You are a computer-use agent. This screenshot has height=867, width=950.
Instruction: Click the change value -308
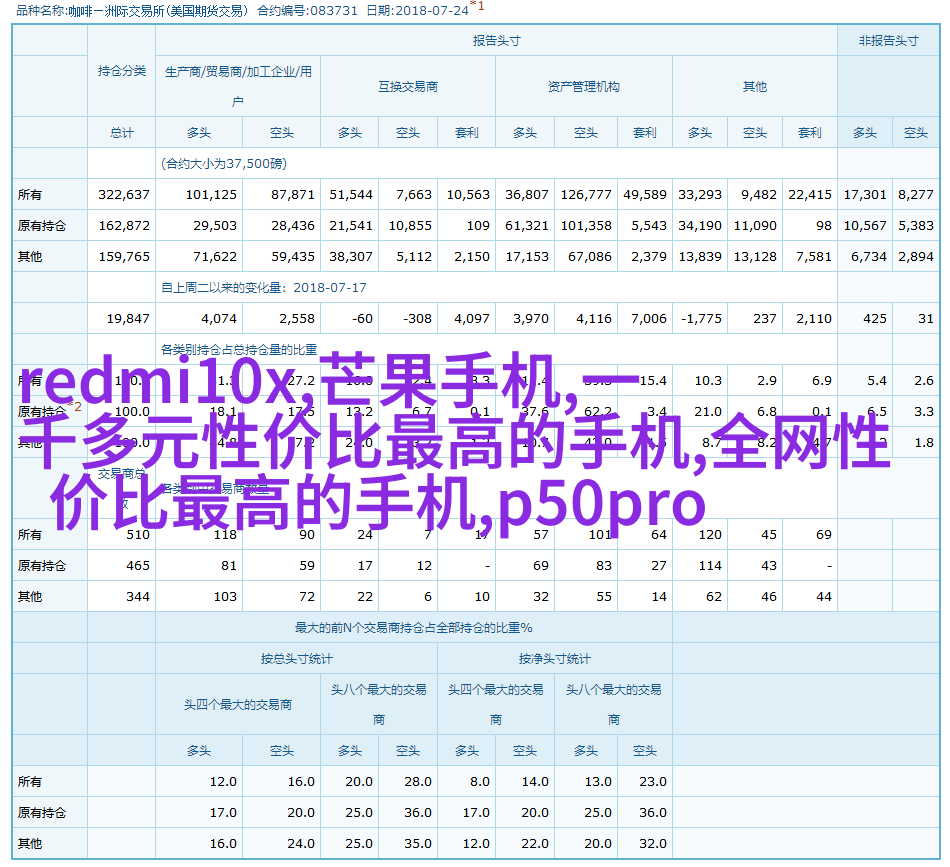(417, 318)
